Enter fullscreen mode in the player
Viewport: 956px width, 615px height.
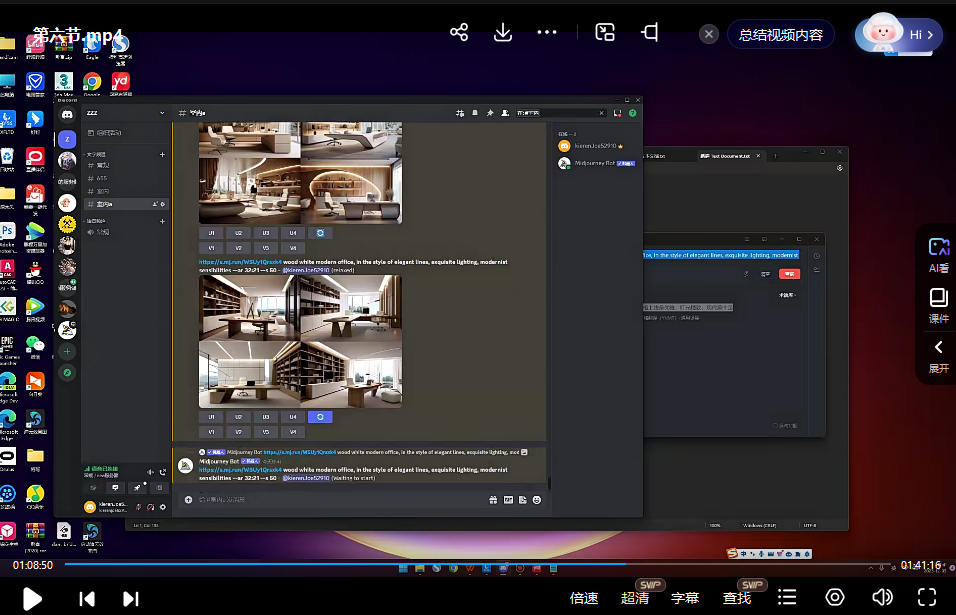point(927,597)
